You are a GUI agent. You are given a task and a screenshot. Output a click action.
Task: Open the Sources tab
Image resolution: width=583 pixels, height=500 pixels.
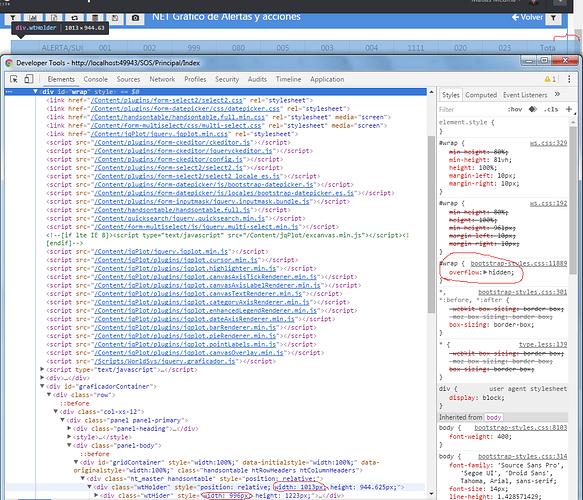pyautogui.click(x=128, y=79)
